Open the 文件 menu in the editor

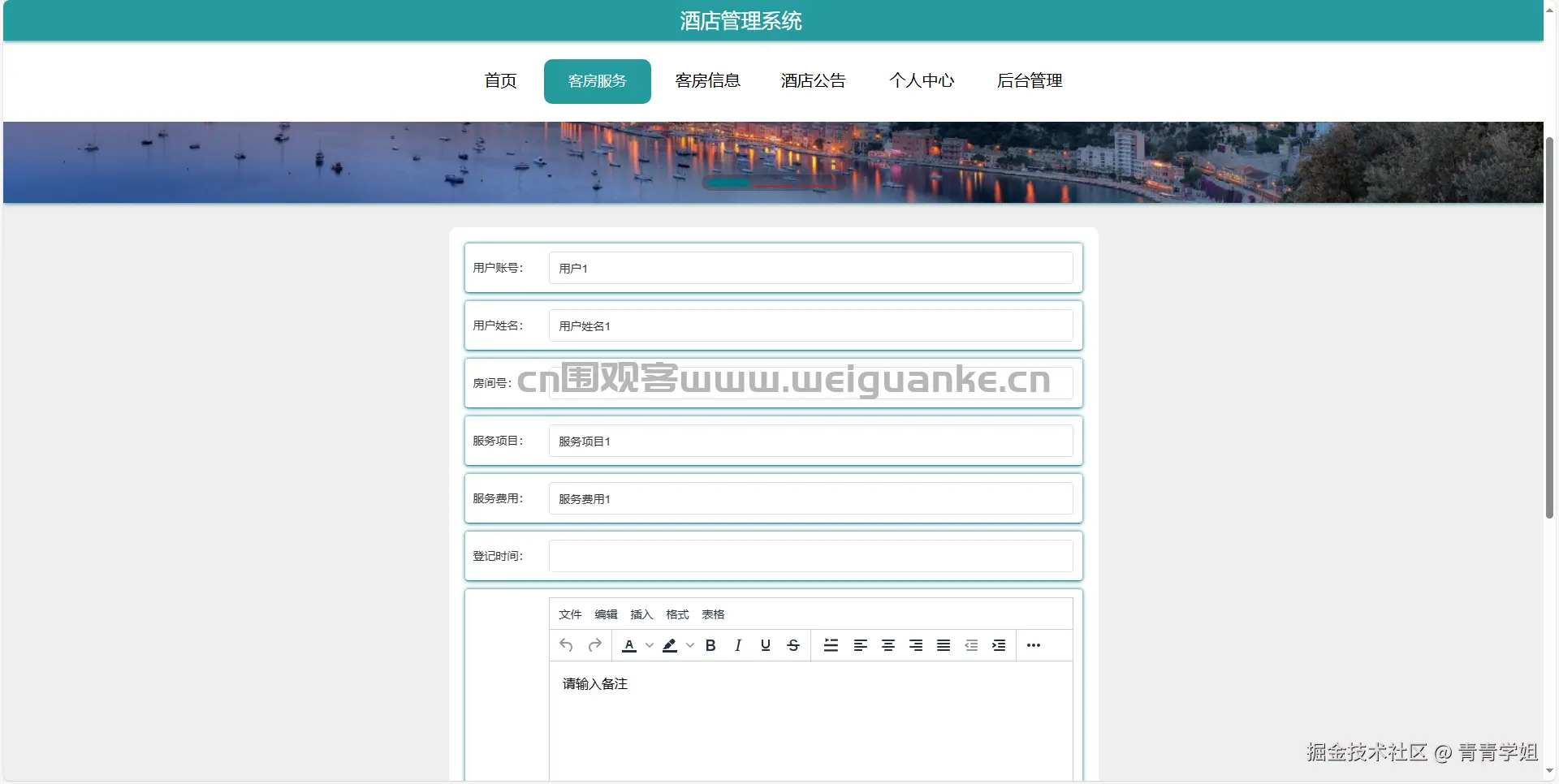pos(570,614)
